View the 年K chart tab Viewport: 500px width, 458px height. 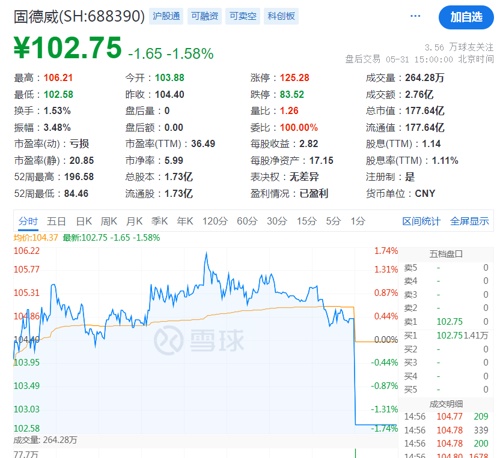[x=185, y=221]
